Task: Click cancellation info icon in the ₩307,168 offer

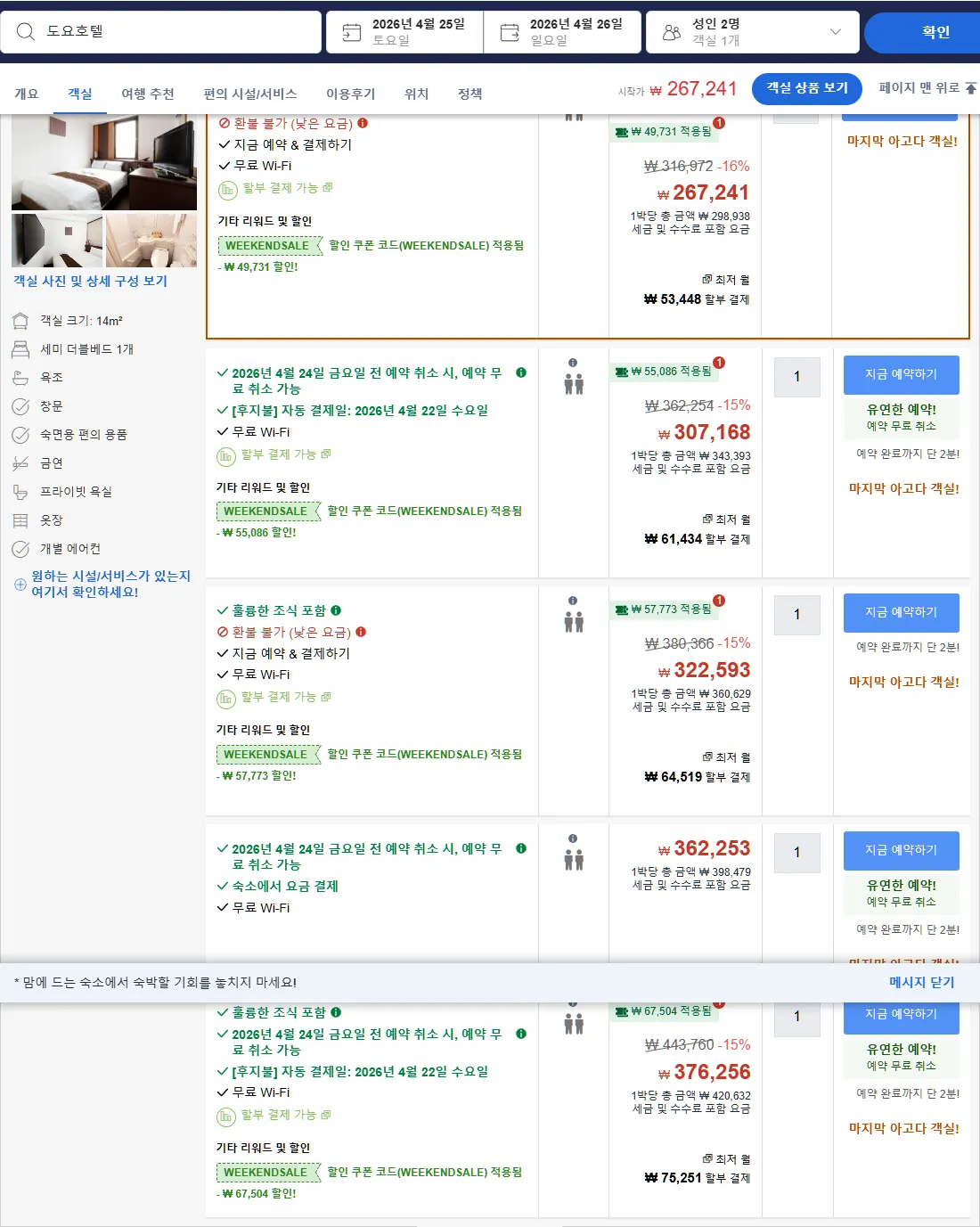Action: pyautogui.click(x=521, y=372)
